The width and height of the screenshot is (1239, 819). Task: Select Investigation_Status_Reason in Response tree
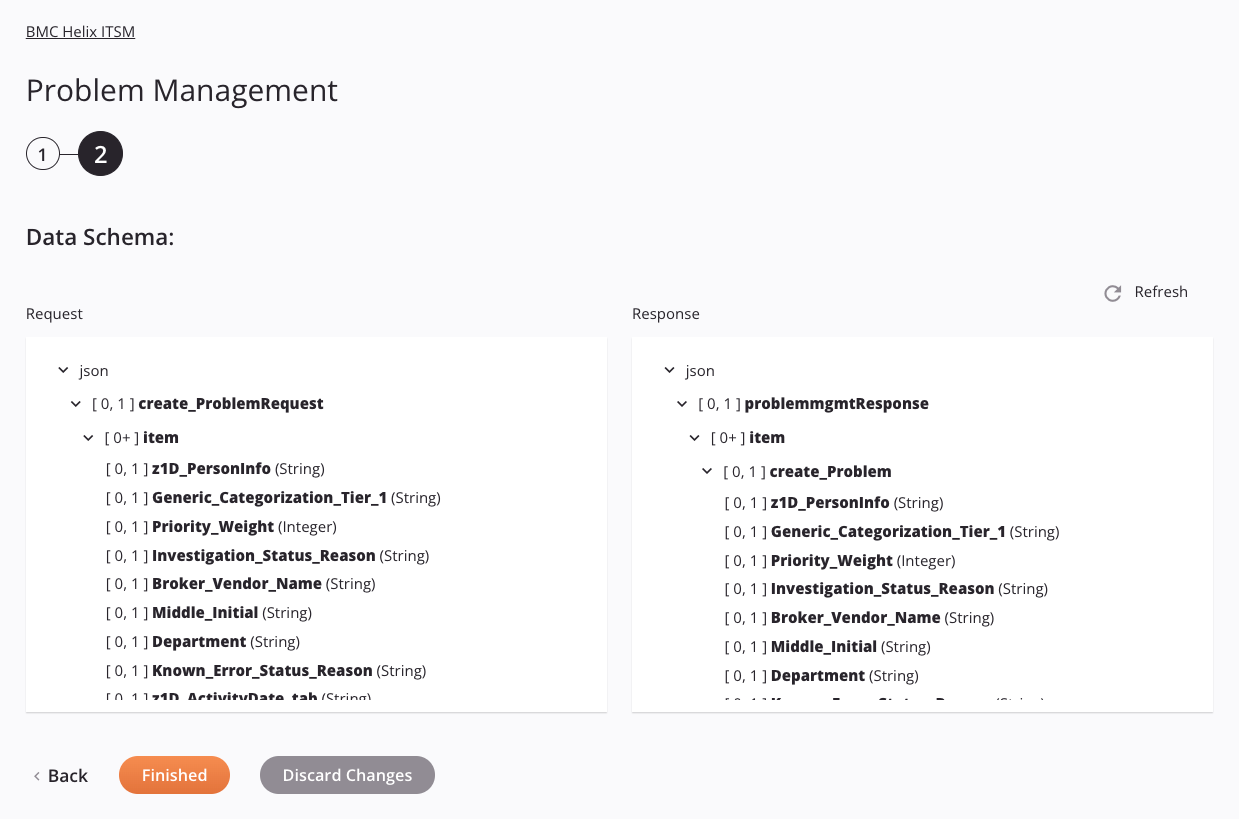(886, 588)
